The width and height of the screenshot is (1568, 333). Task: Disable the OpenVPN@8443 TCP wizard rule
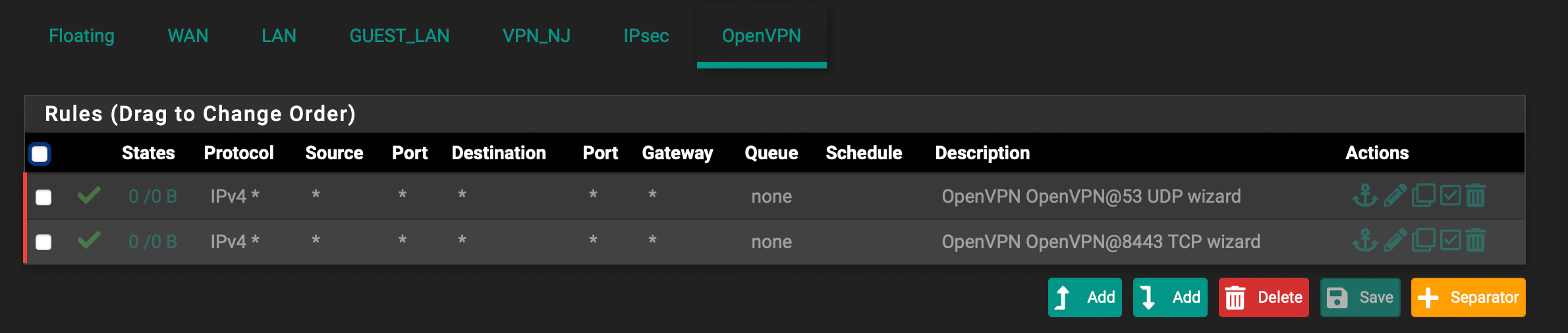(x=1450, y=240)
